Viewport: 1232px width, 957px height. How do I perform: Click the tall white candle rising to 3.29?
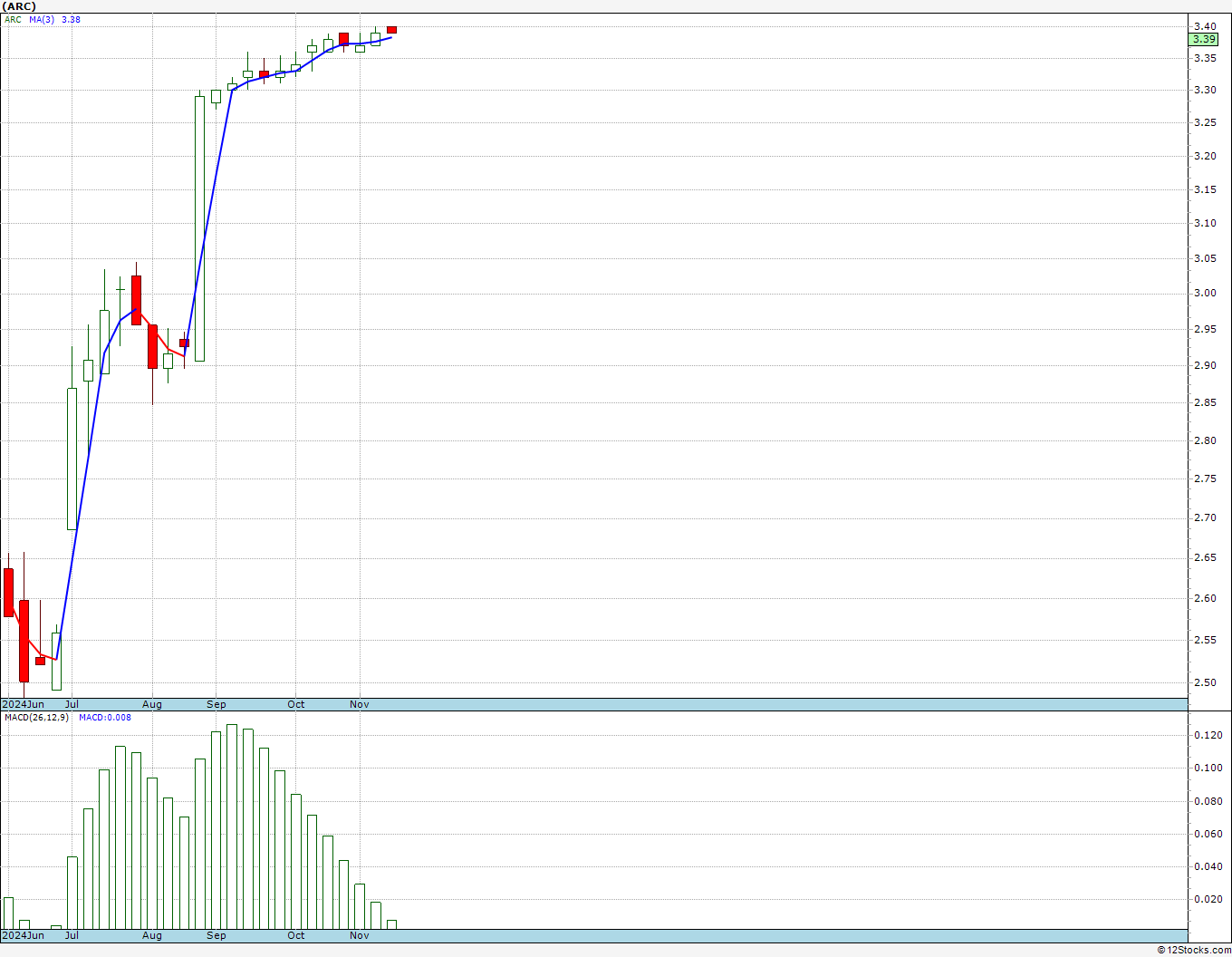[200, 228]
